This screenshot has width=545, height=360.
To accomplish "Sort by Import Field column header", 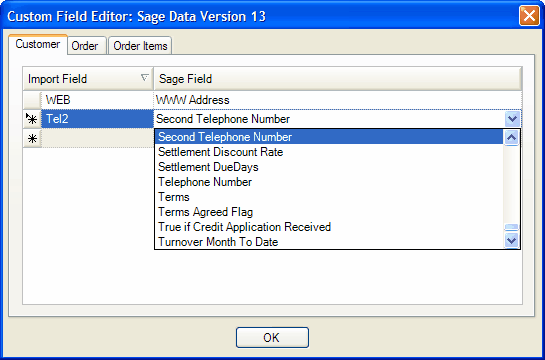I will point(88,79).
